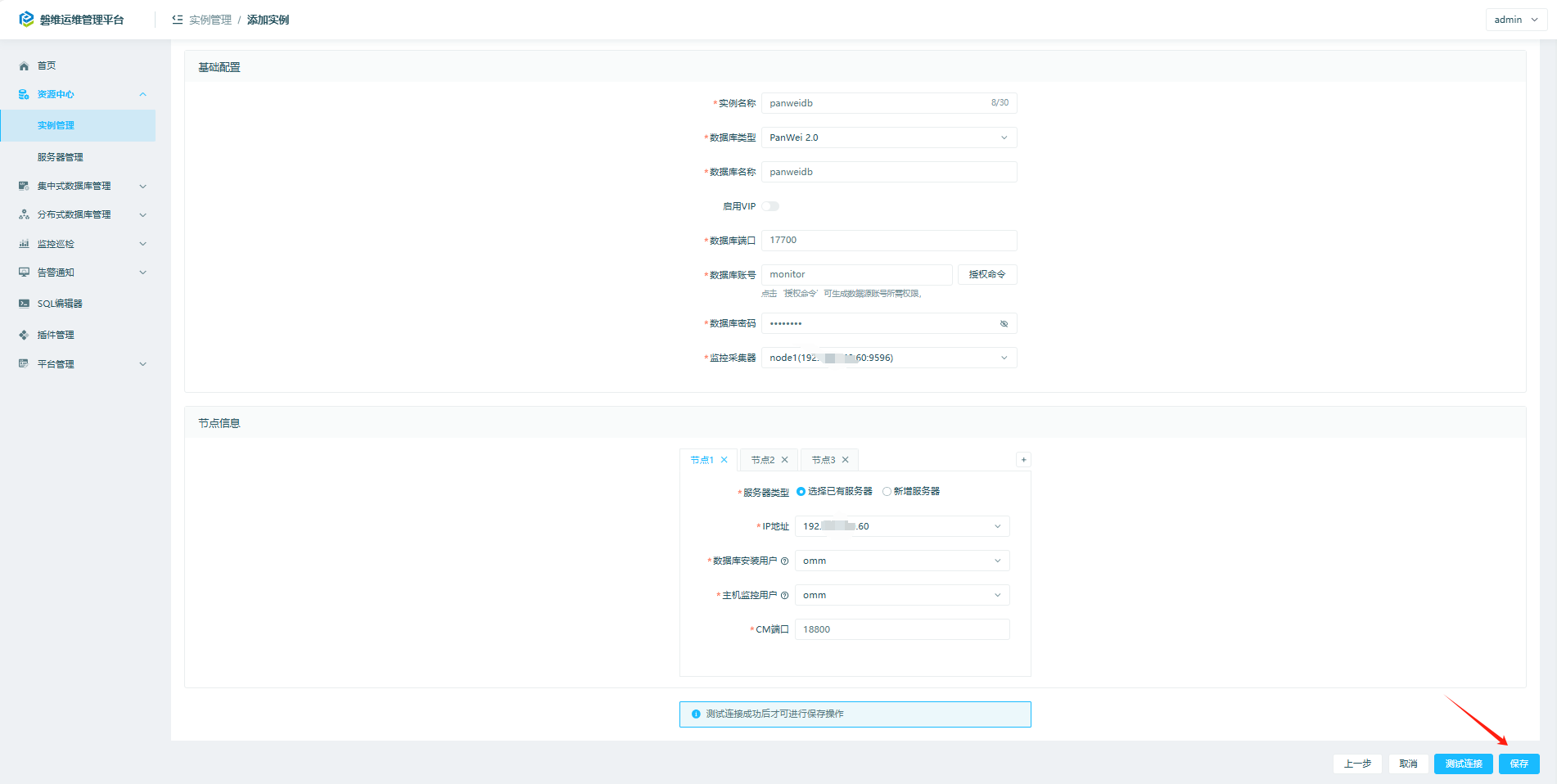Click the 数据库密码 input field
The width and height of the screenshot is (1557, 784).
889,323
